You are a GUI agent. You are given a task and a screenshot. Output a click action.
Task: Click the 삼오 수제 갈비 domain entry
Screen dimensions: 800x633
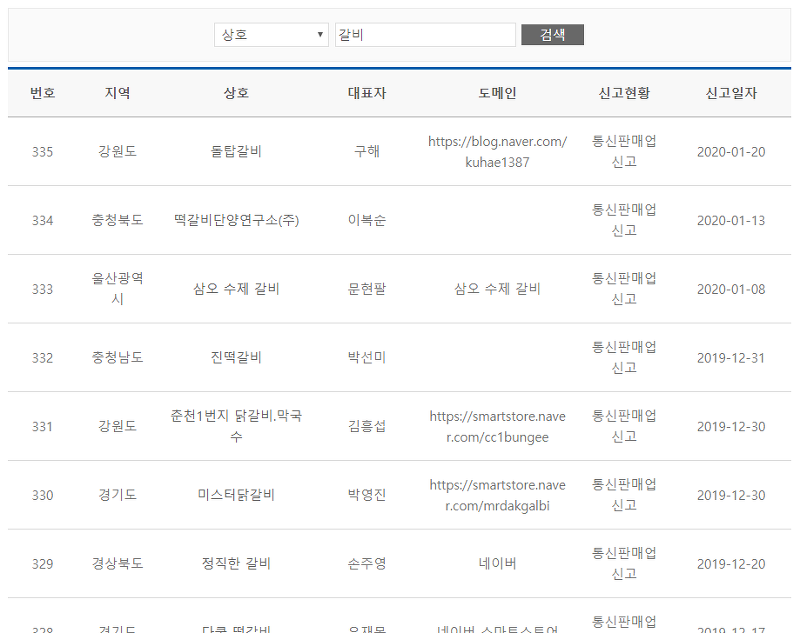(x=496, y=289)
